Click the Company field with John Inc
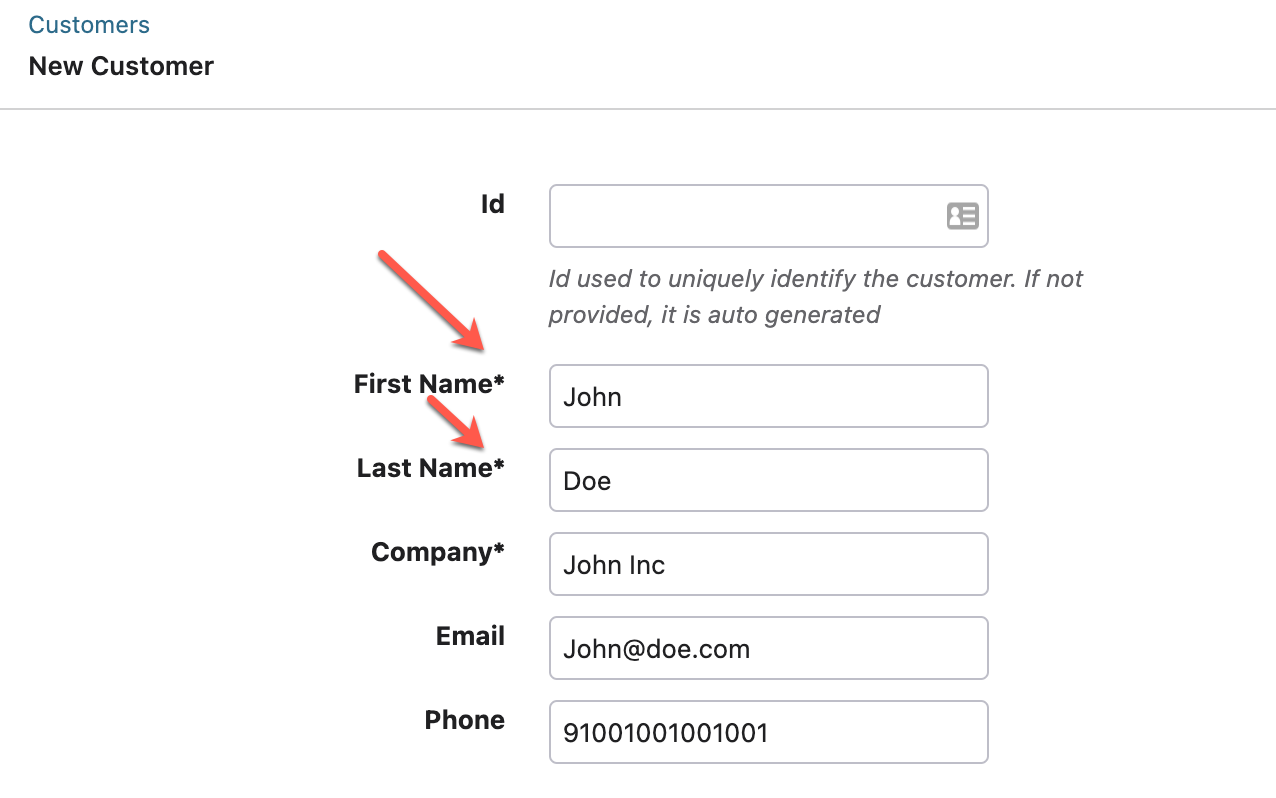Screen dimensions: 1276x798 pos(768,564)
